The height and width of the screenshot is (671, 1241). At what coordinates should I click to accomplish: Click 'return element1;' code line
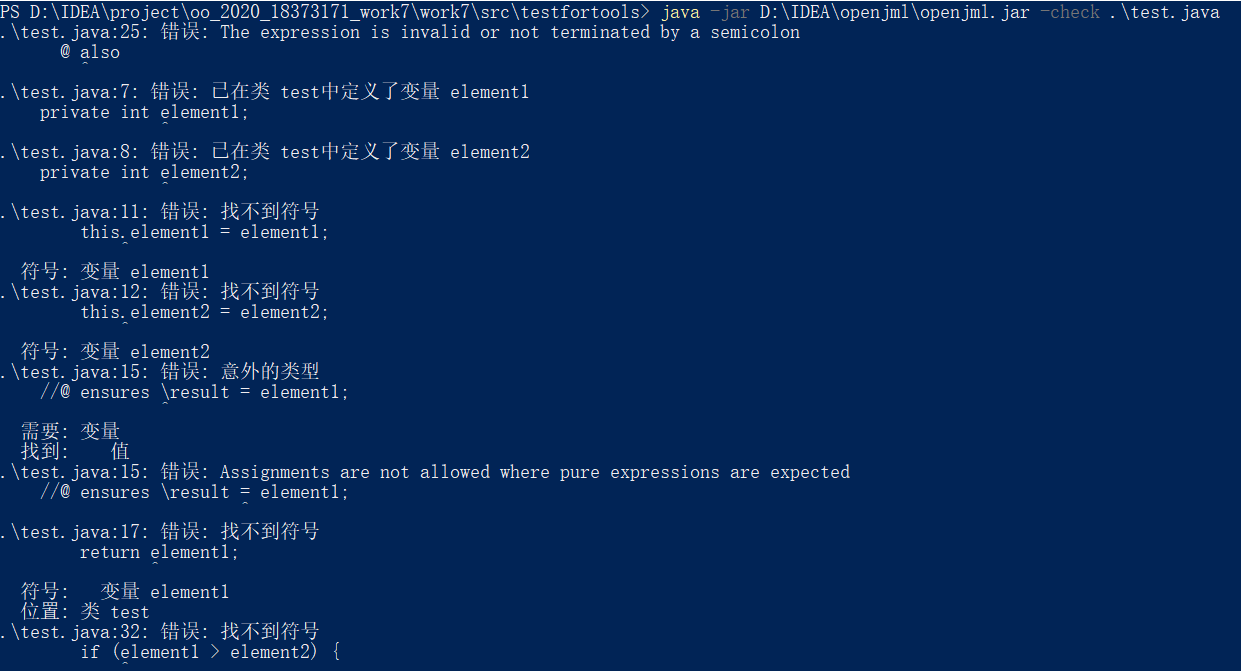[x=160, y=552]
